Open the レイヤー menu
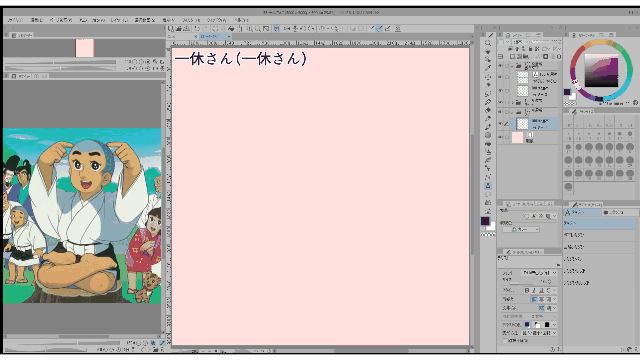 tap(119, 20)
